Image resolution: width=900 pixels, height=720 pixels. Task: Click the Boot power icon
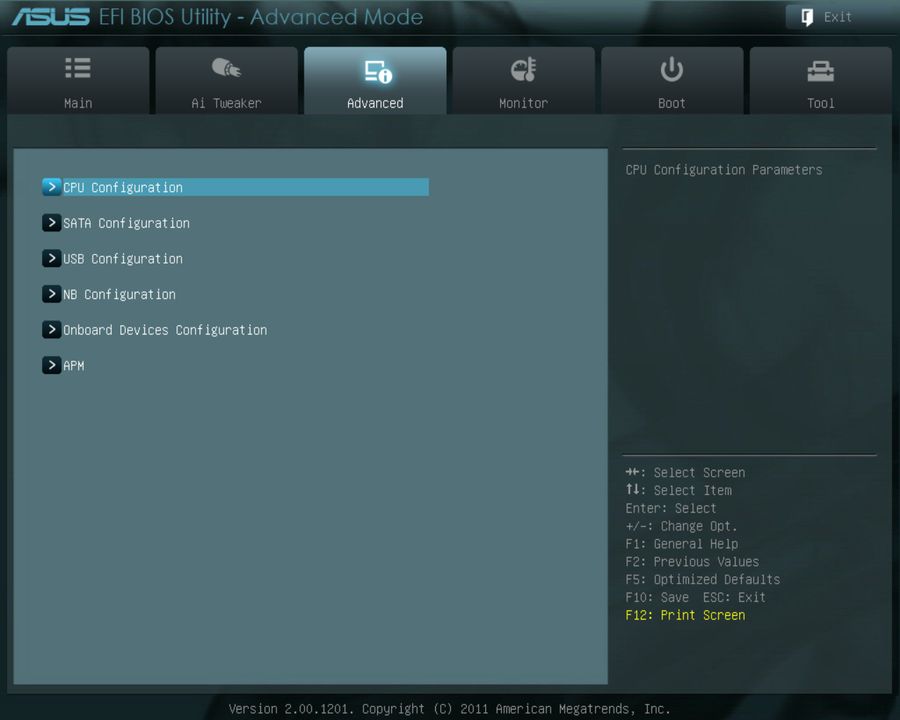point(671,68)
